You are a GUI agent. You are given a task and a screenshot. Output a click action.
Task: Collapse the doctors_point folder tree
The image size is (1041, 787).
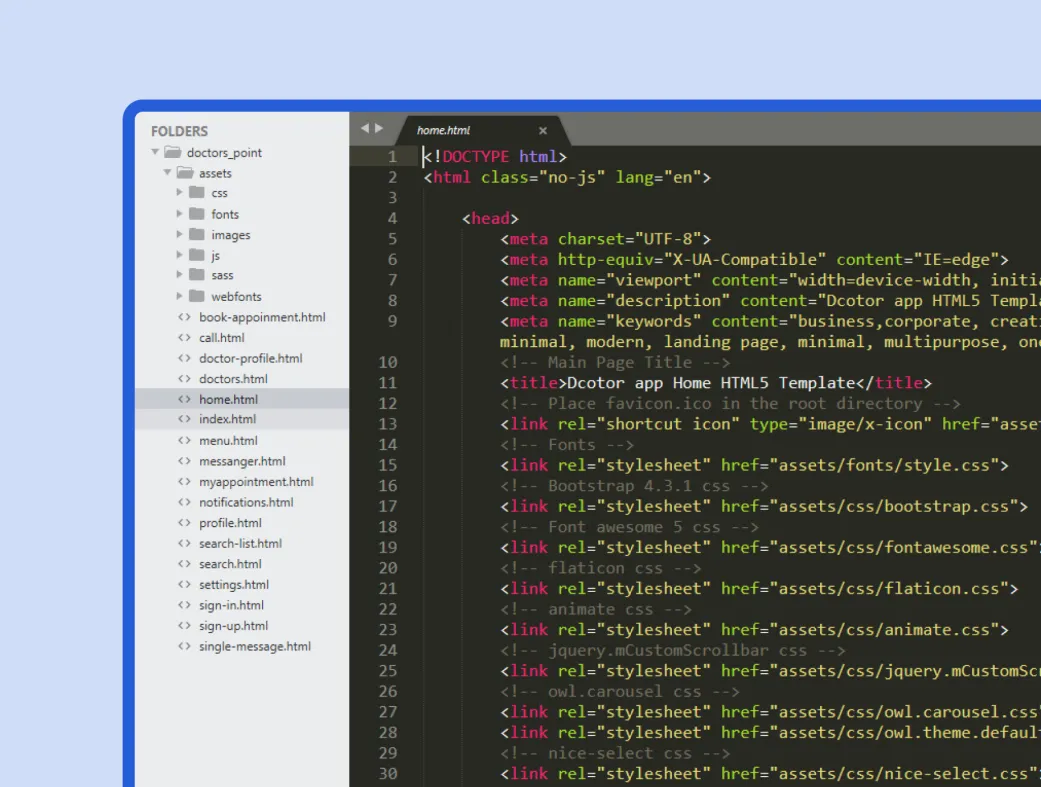click(155, 152)
